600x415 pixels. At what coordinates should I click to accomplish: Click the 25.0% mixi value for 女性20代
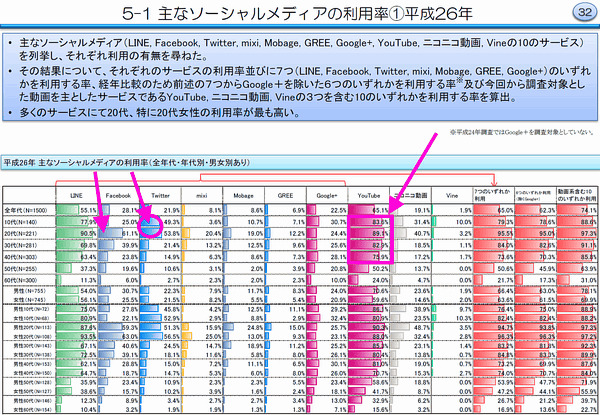[213, 335]
